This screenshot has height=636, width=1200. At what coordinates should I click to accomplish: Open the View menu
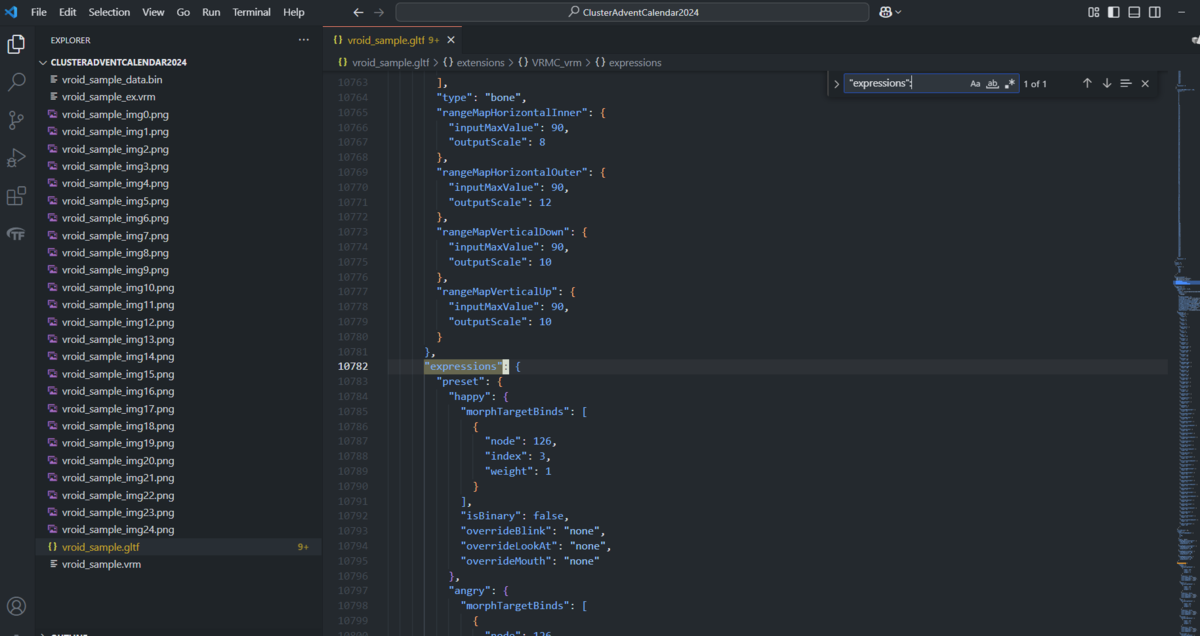pyautogui.click(x=153, y=12)
